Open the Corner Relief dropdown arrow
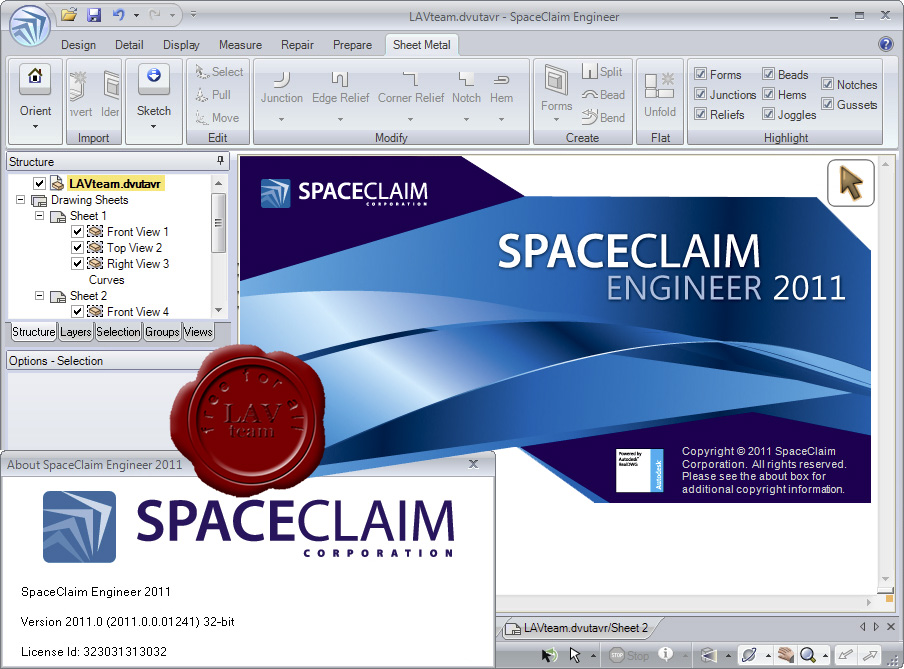Image resolution: width=904 pixels, height=669 pixels. click(410, 119)
